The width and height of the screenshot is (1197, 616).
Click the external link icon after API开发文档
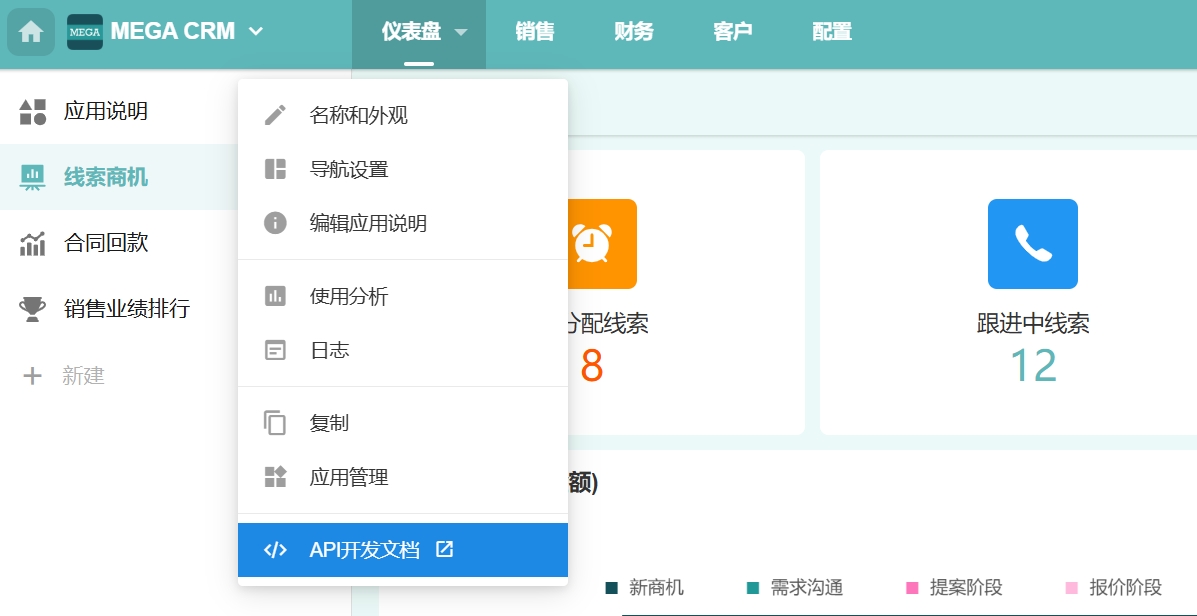point(444,549)
